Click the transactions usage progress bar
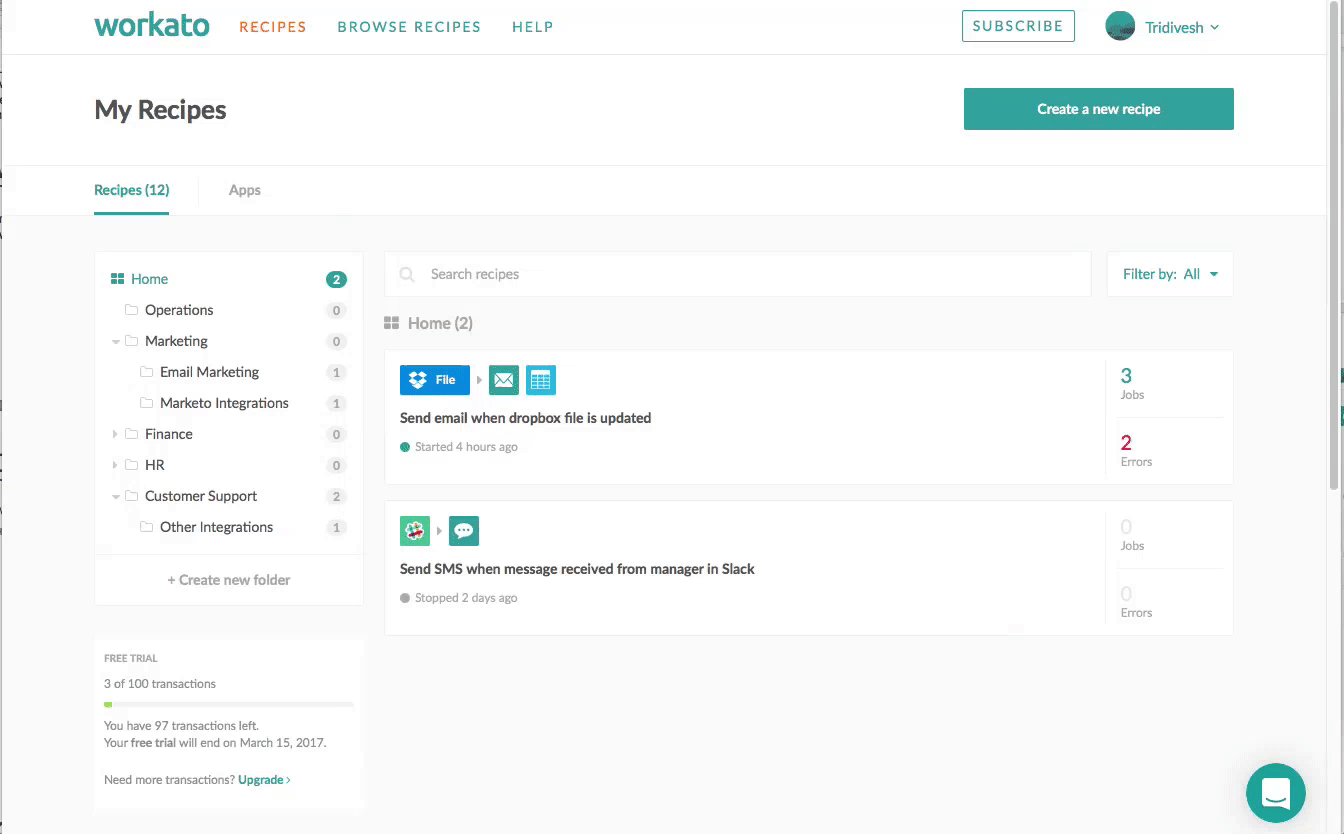1344x834 pixels. 229,705
